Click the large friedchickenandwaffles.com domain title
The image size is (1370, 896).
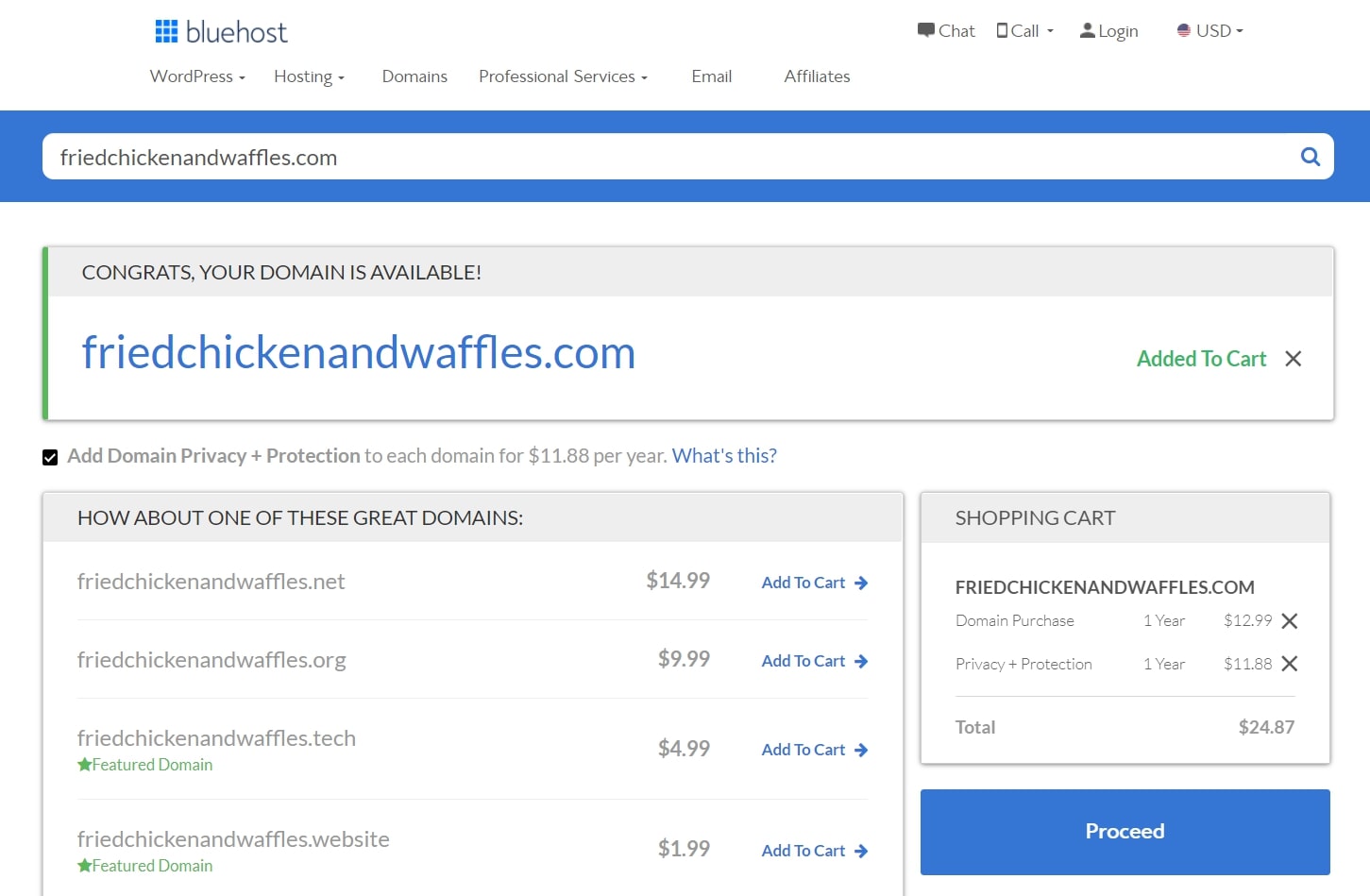(359, 353)
